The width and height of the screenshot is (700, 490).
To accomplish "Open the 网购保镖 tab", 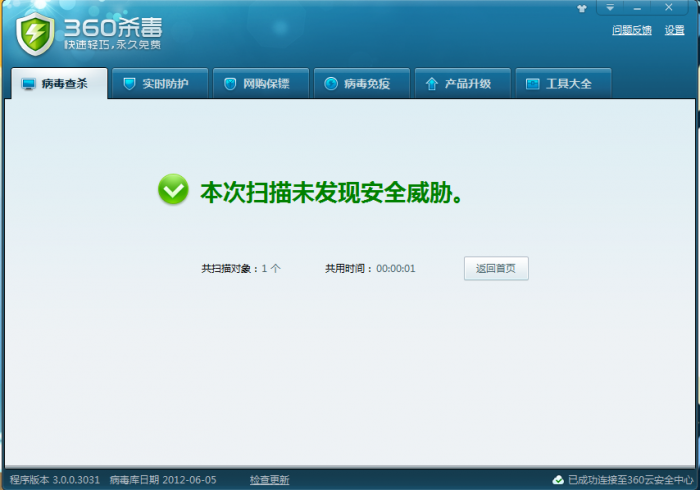I will tap(261, 83).
